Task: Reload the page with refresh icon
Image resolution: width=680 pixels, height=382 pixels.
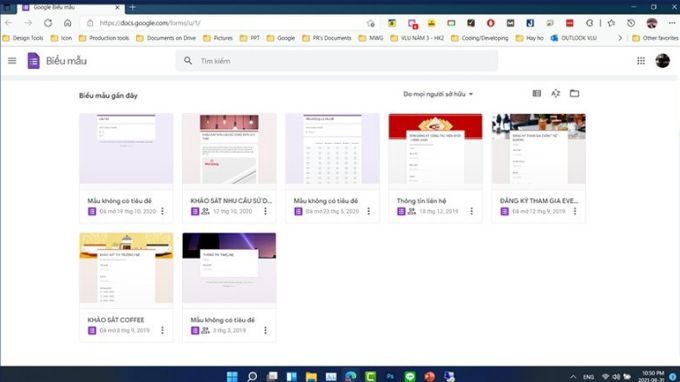Action: click(48, 23)
